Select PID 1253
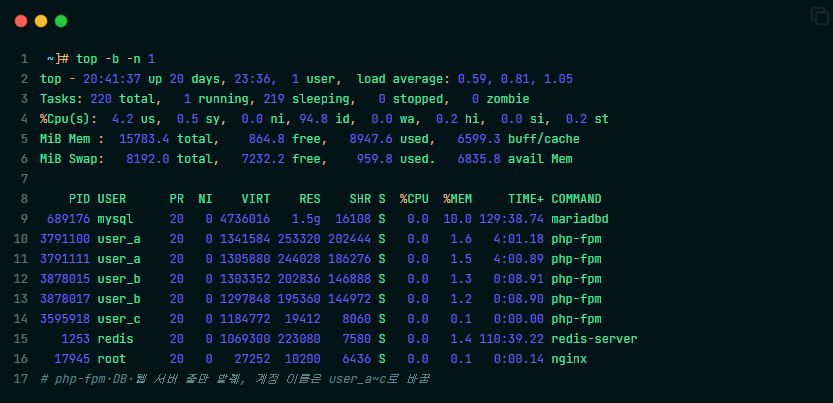 point(75,339)
